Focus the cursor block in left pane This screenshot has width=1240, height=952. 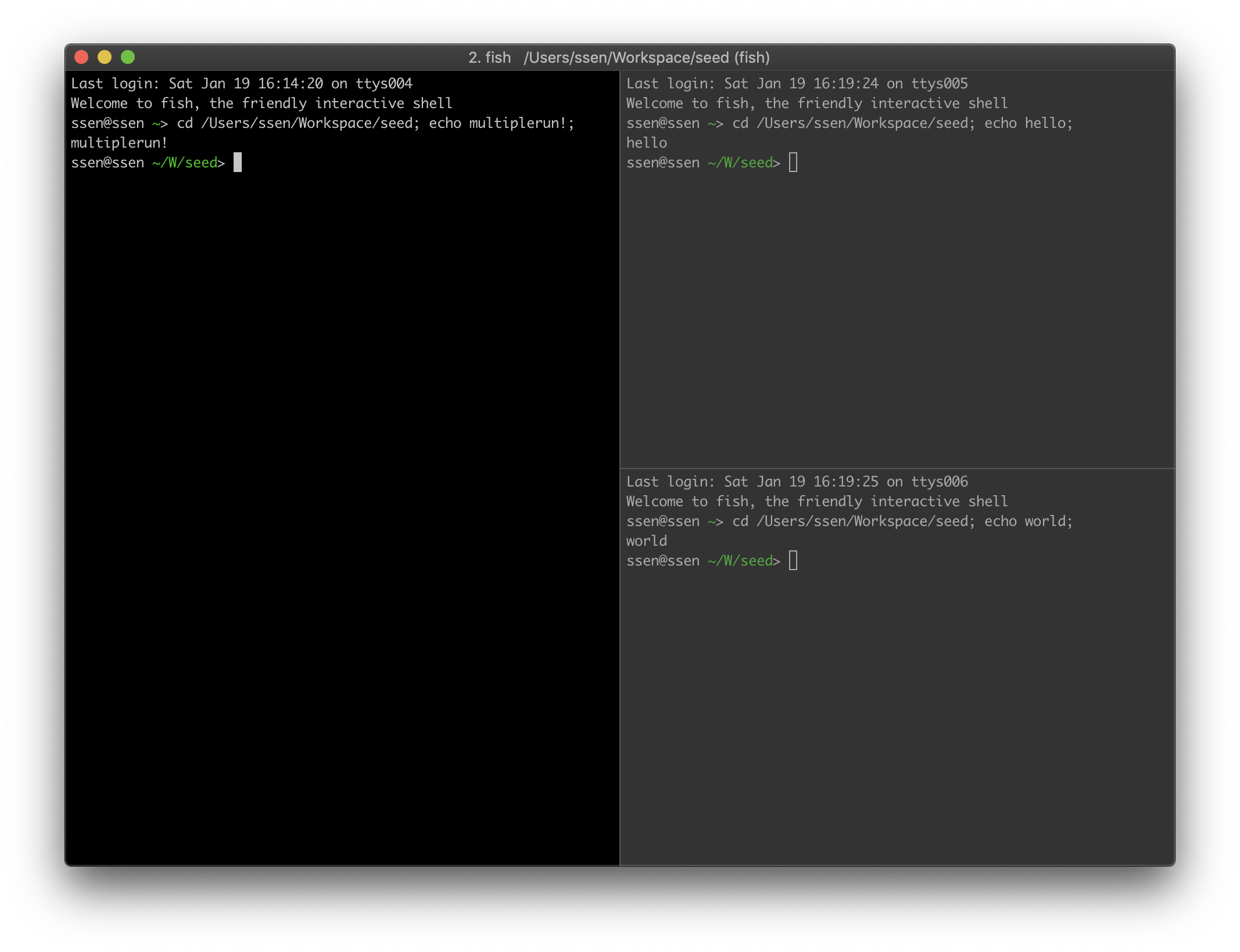(238, 163)
